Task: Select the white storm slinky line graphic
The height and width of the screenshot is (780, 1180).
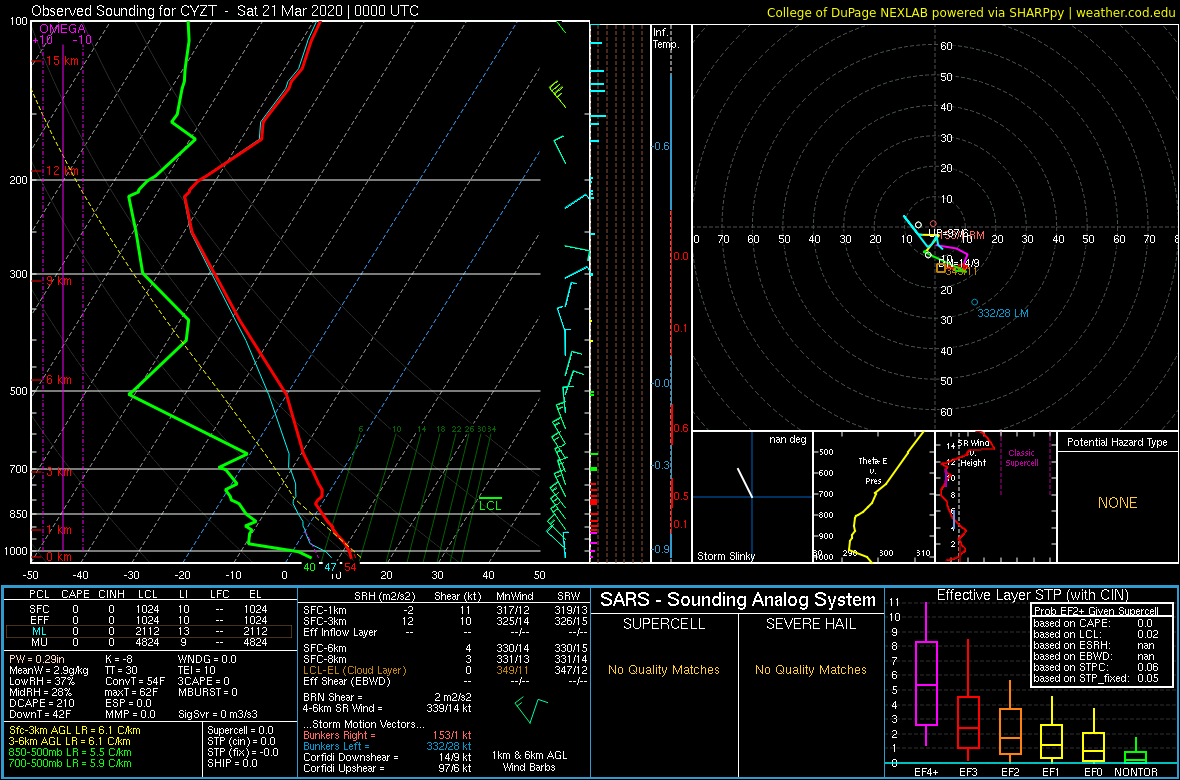Action: 745,483
